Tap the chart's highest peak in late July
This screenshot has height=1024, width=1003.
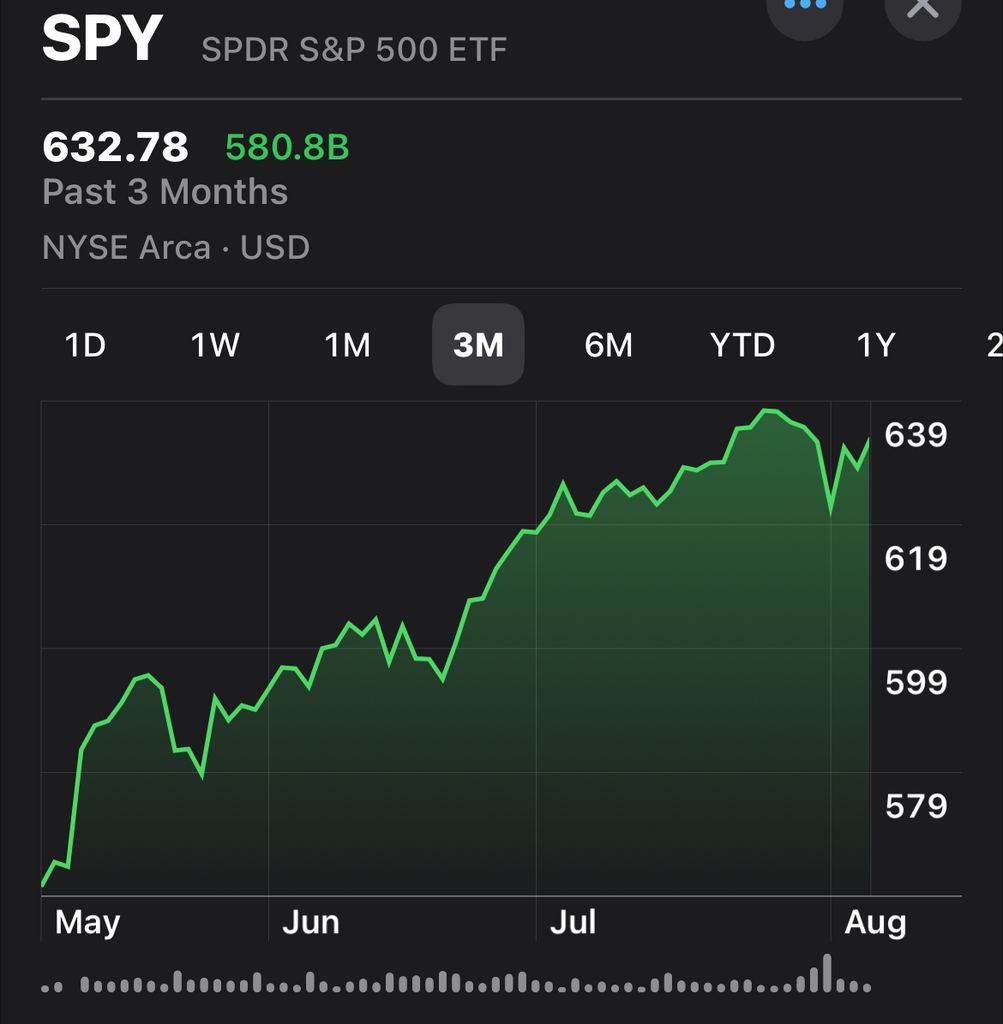coord(768,410)
